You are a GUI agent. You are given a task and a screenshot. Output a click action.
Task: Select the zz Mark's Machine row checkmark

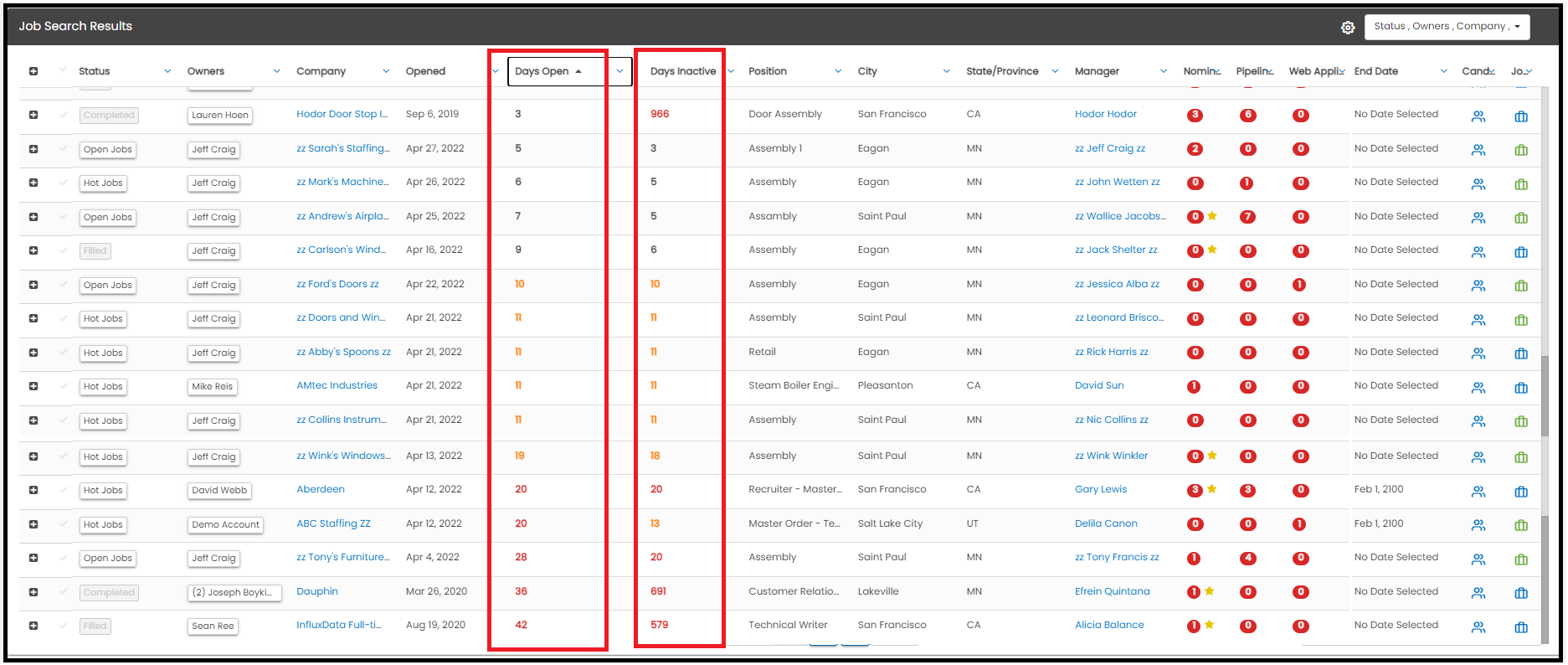coord(63,182)
